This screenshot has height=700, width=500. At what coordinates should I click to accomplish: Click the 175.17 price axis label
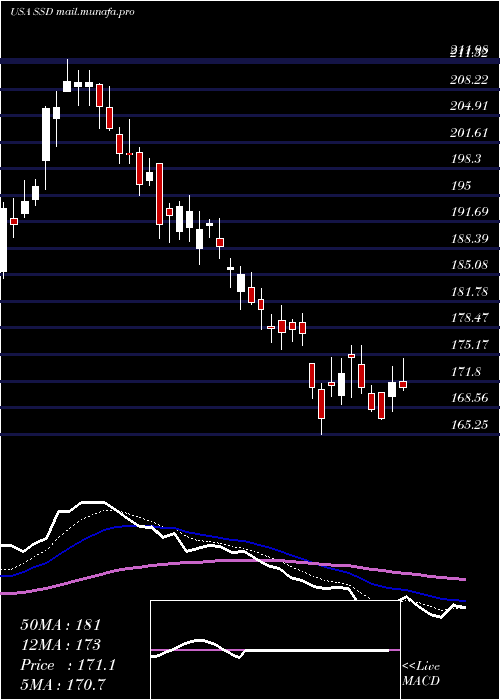(x=469, y=345)
